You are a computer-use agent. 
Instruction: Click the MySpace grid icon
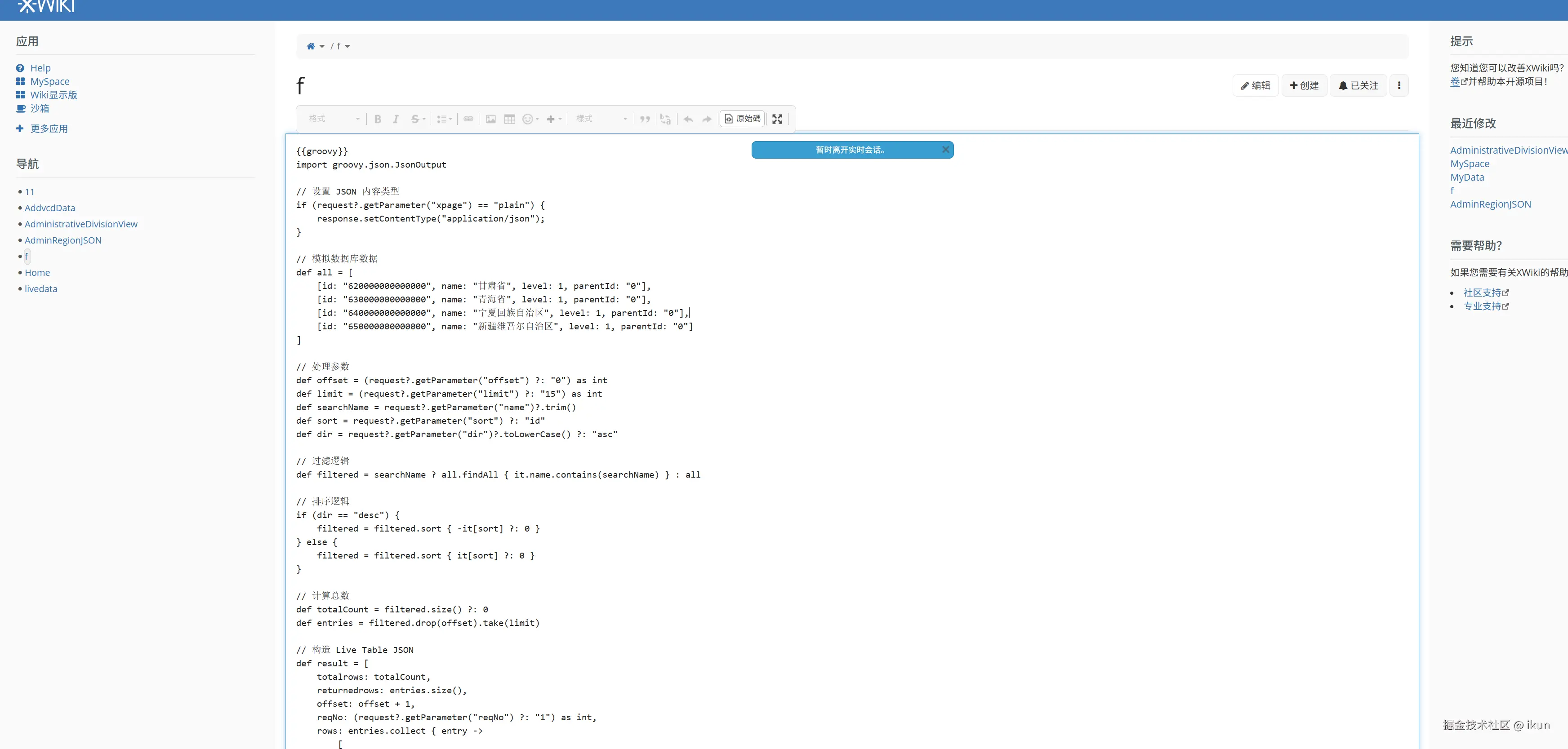point(20,81)
